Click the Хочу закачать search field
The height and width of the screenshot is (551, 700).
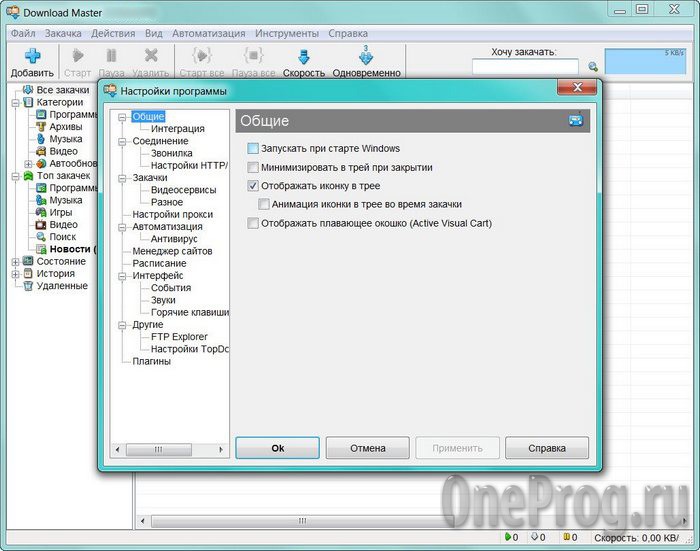click(525, 67)
